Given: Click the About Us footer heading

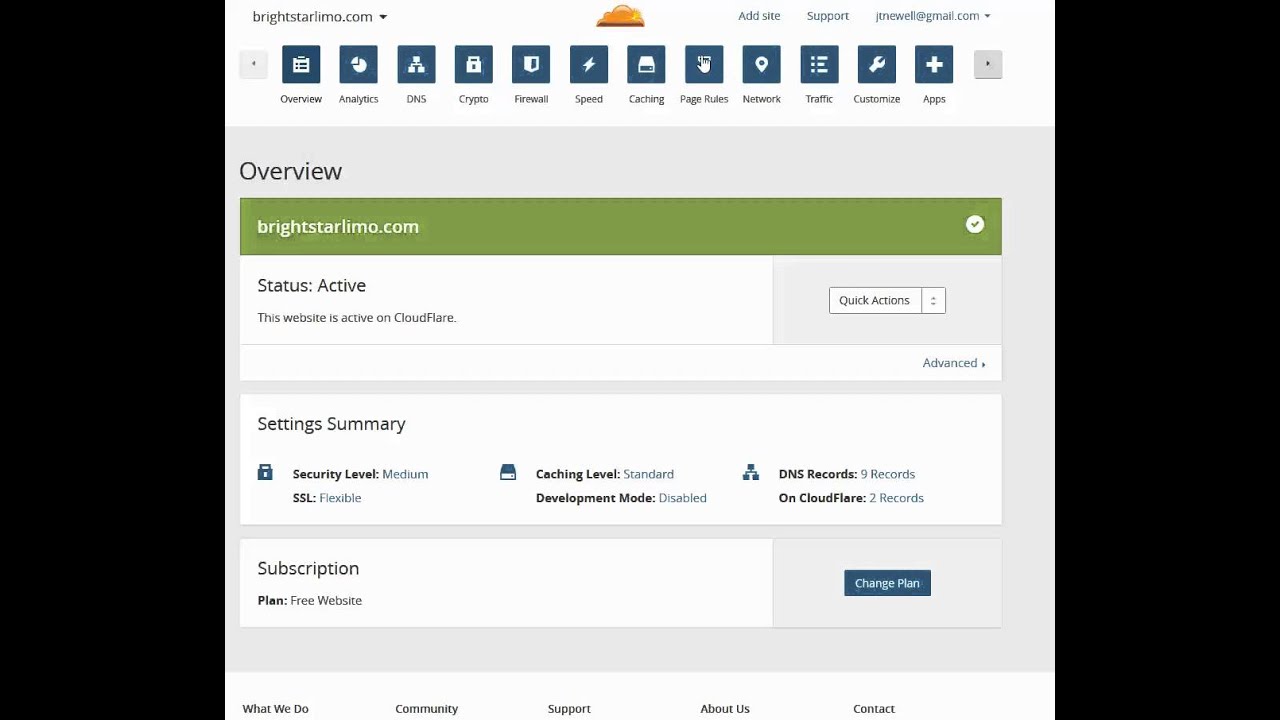Looking at the screenshot, I should (725, 709).
